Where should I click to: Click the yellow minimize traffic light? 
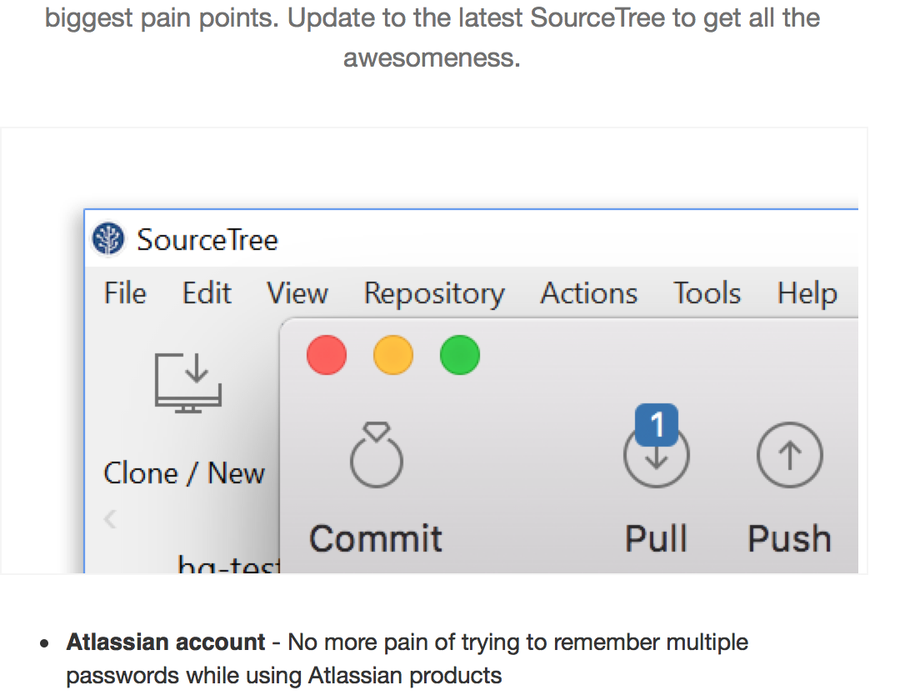click(393, 355)
